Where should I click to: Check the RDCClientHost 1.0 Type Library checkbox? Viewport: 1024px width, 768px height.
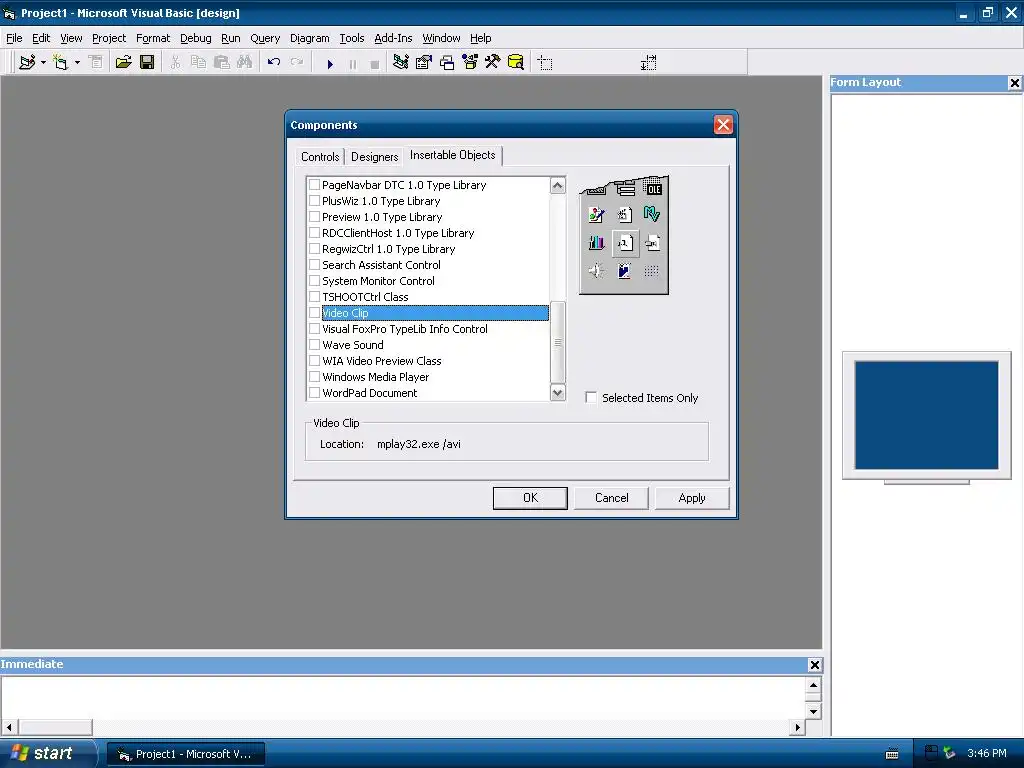(314, 233)
